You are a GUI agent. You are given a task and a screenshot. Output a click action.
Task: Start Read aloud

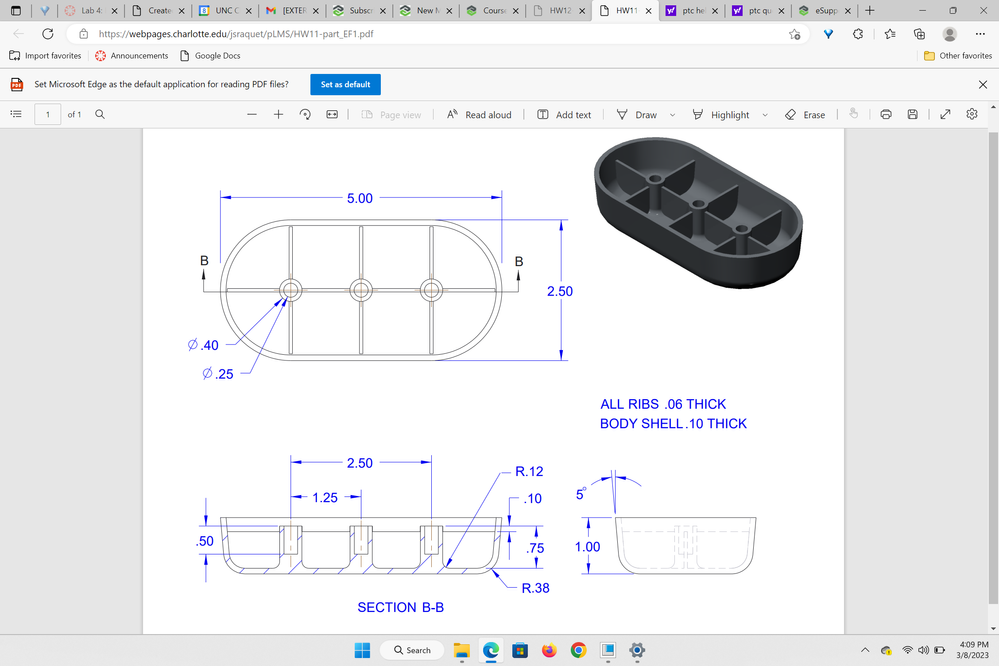(479, 115)
